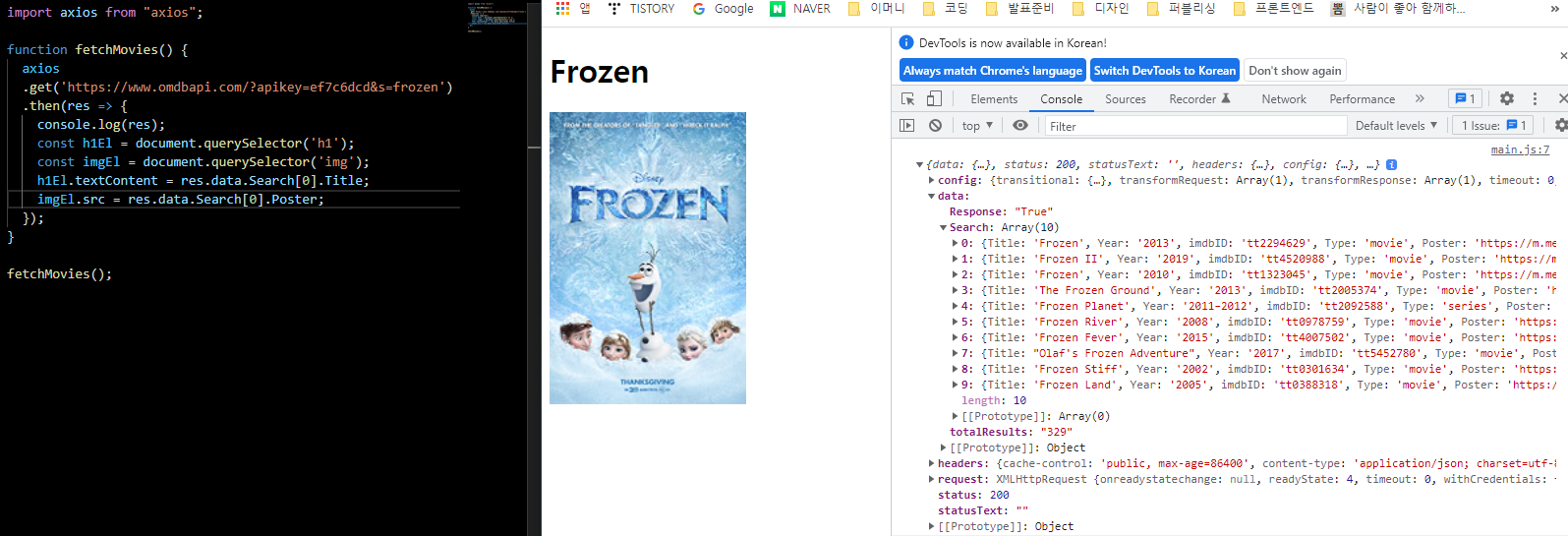Screen dimensions: 1568x536
Task: Activate the inspect element picker icon
Action: (x=908, y=98)
